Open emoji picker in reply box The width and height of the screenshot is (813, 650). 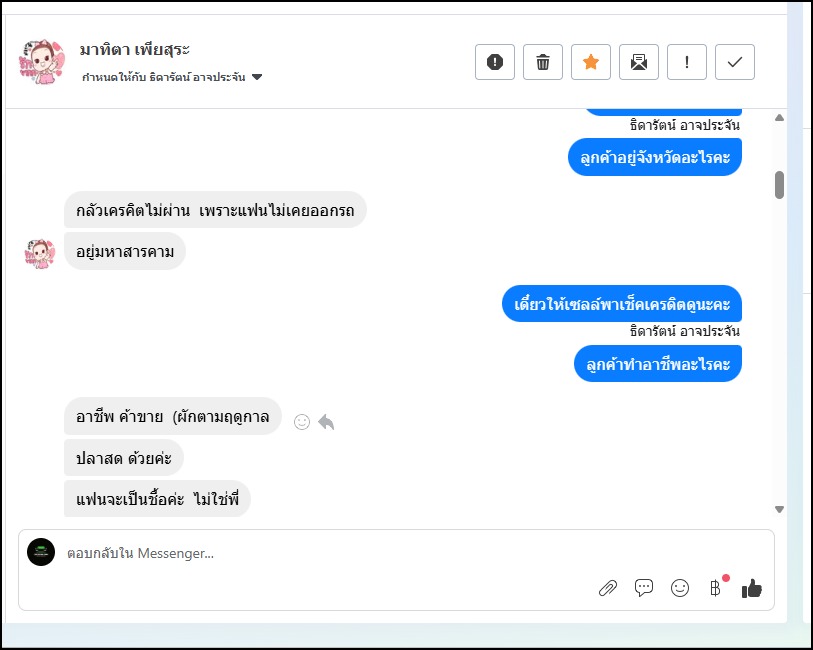point(680,588)
